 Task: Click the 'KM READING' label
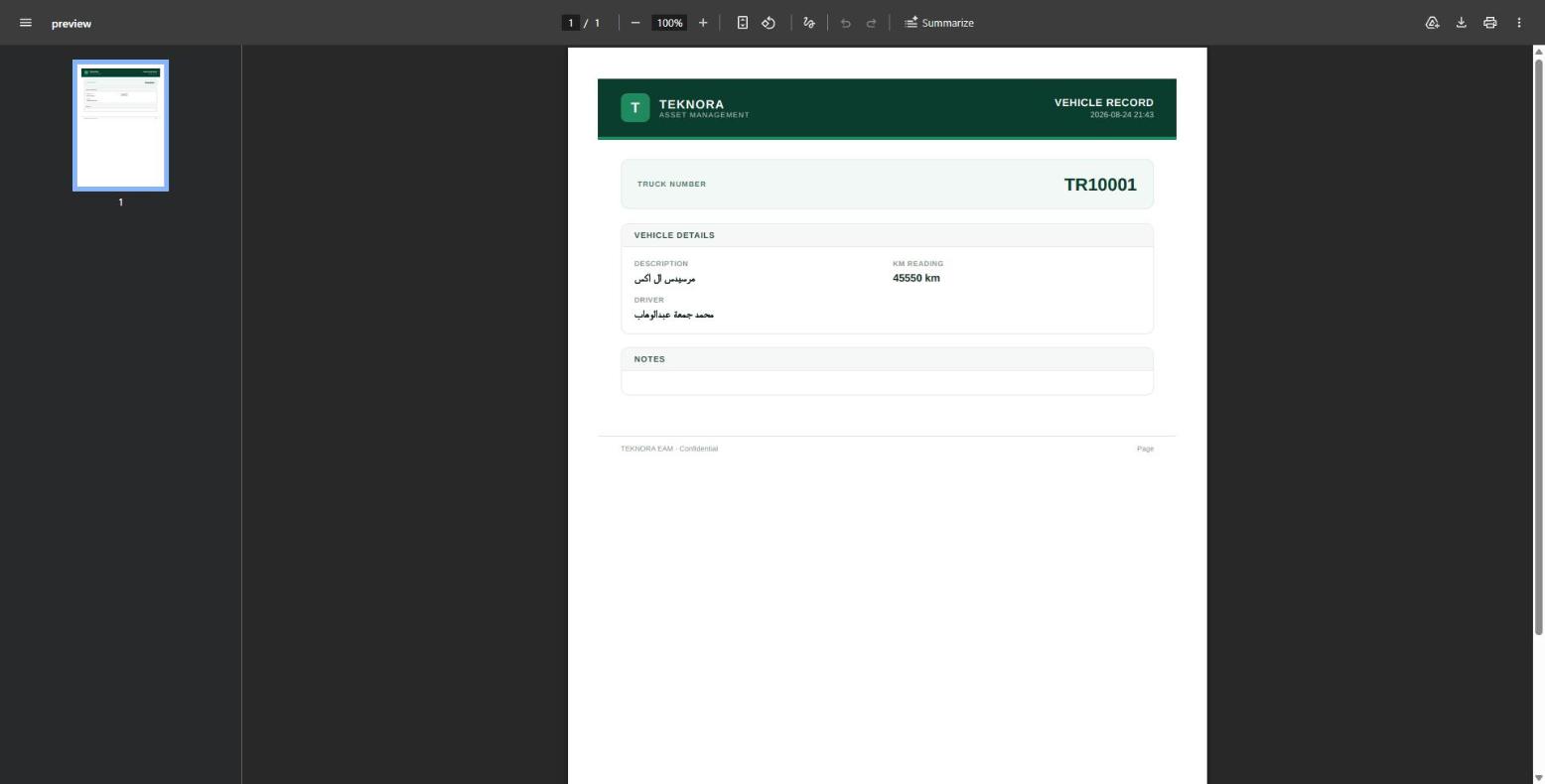(918, 264)
